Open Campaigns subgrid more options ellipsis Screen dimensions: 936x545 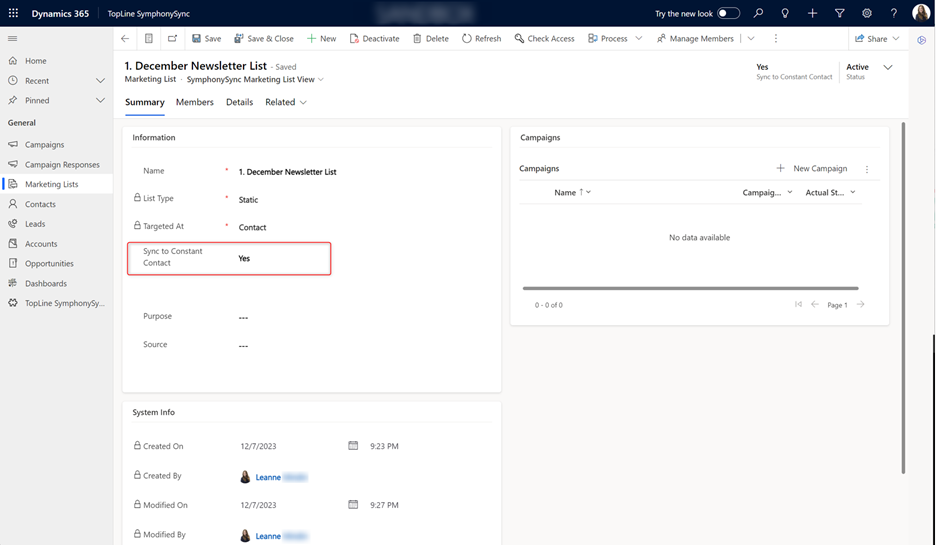tap(867, 169)
